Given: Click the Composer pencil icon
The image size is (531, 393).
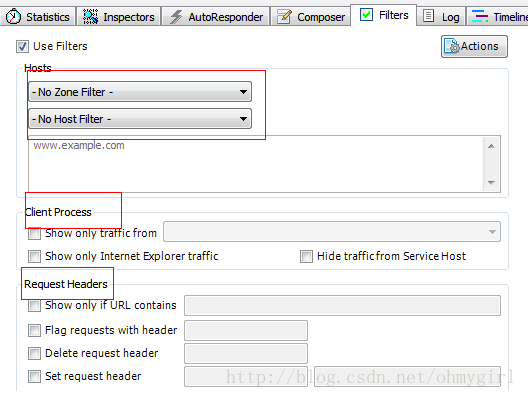Looking at the screenshot, I should click(284, 16).
